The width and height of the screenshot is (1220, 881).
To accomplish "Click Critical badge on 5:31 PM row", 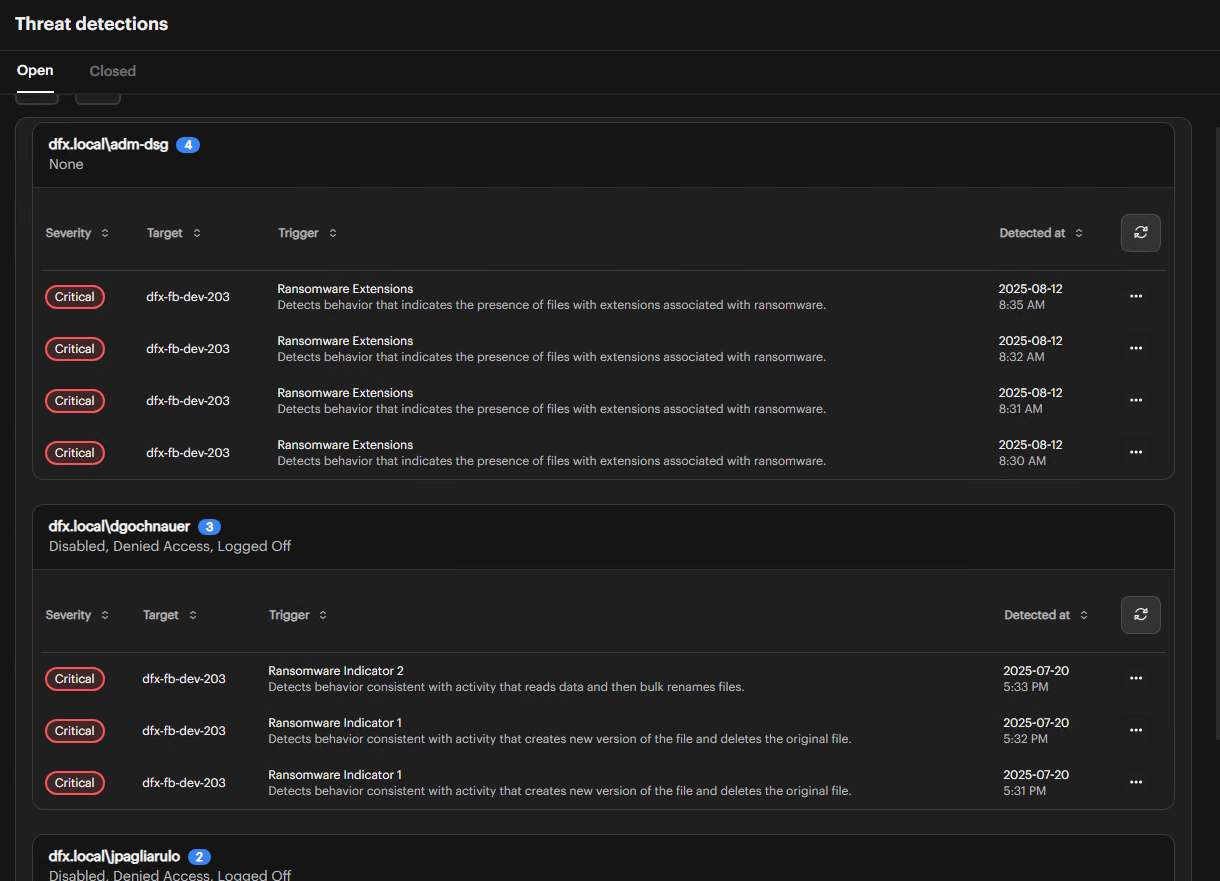I will tap(75, 783).
